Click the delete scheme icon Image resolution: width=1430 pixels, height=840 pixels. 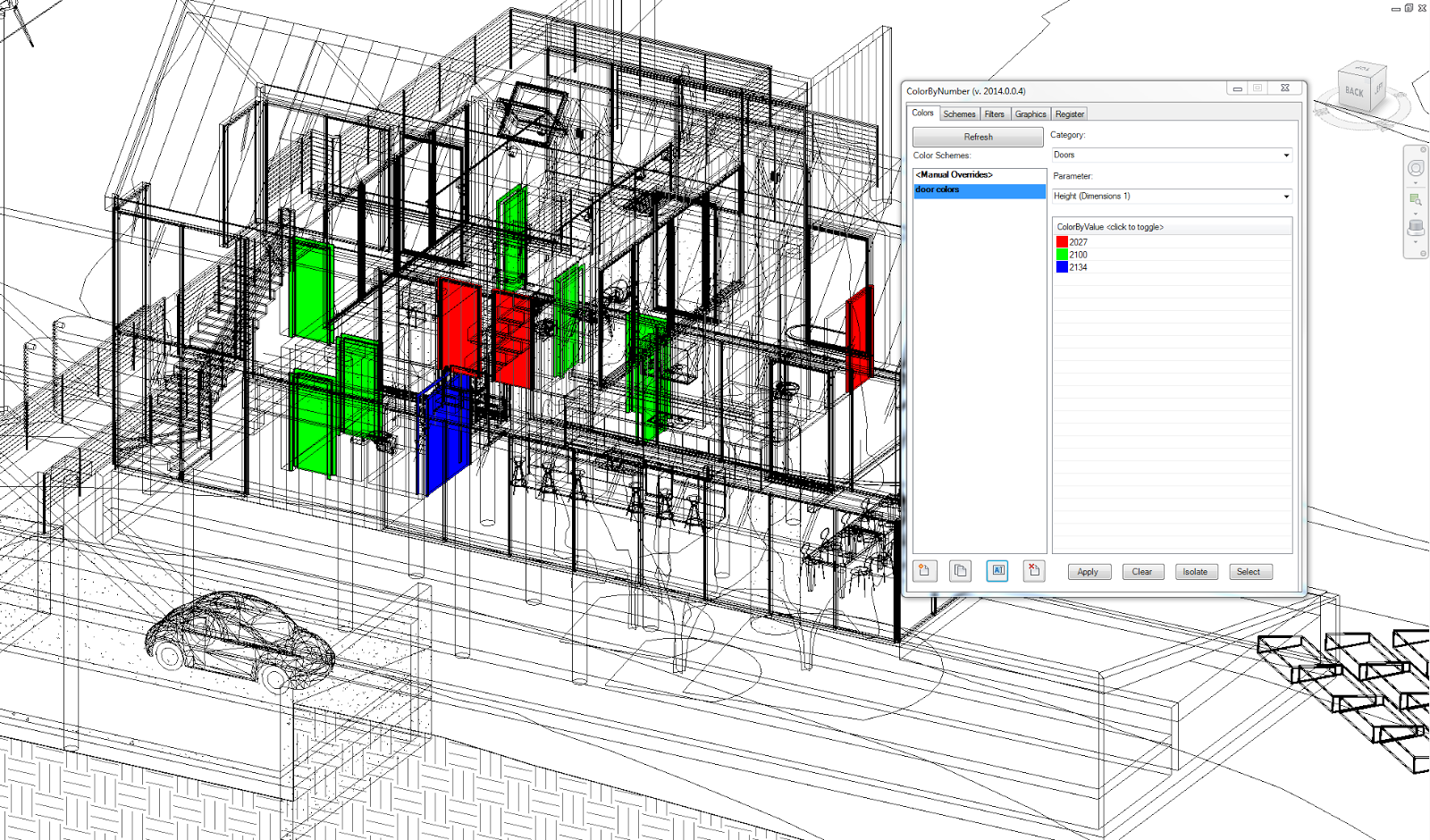1033,571
